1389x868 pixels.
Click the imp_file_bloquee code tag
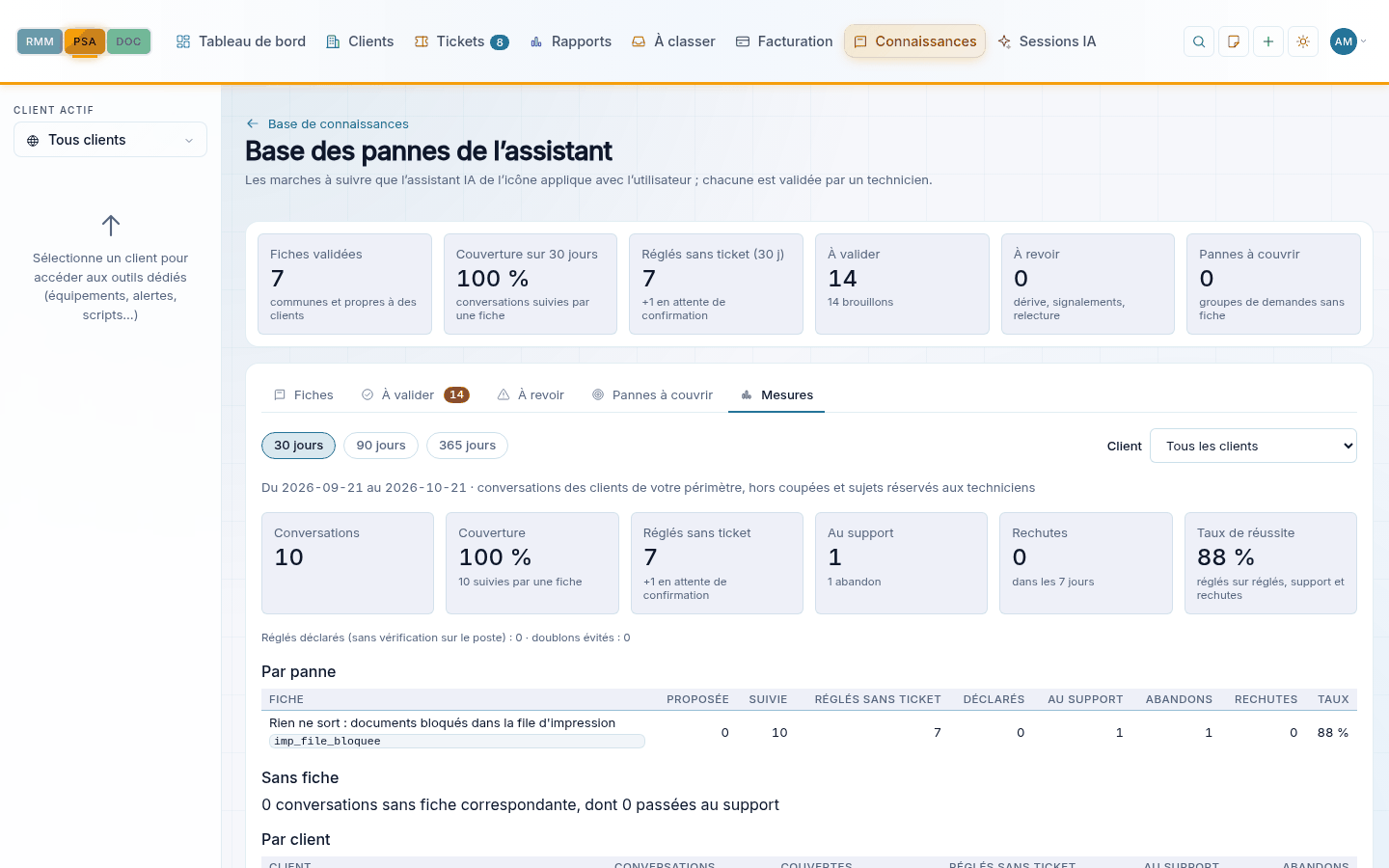click(x=457, y=742)
